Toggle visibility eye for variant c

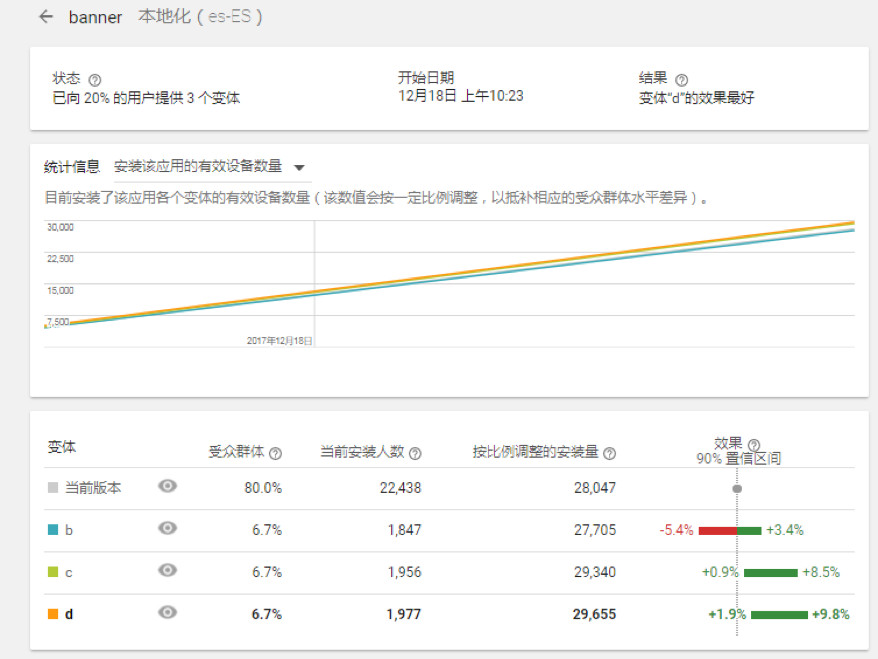167,570
